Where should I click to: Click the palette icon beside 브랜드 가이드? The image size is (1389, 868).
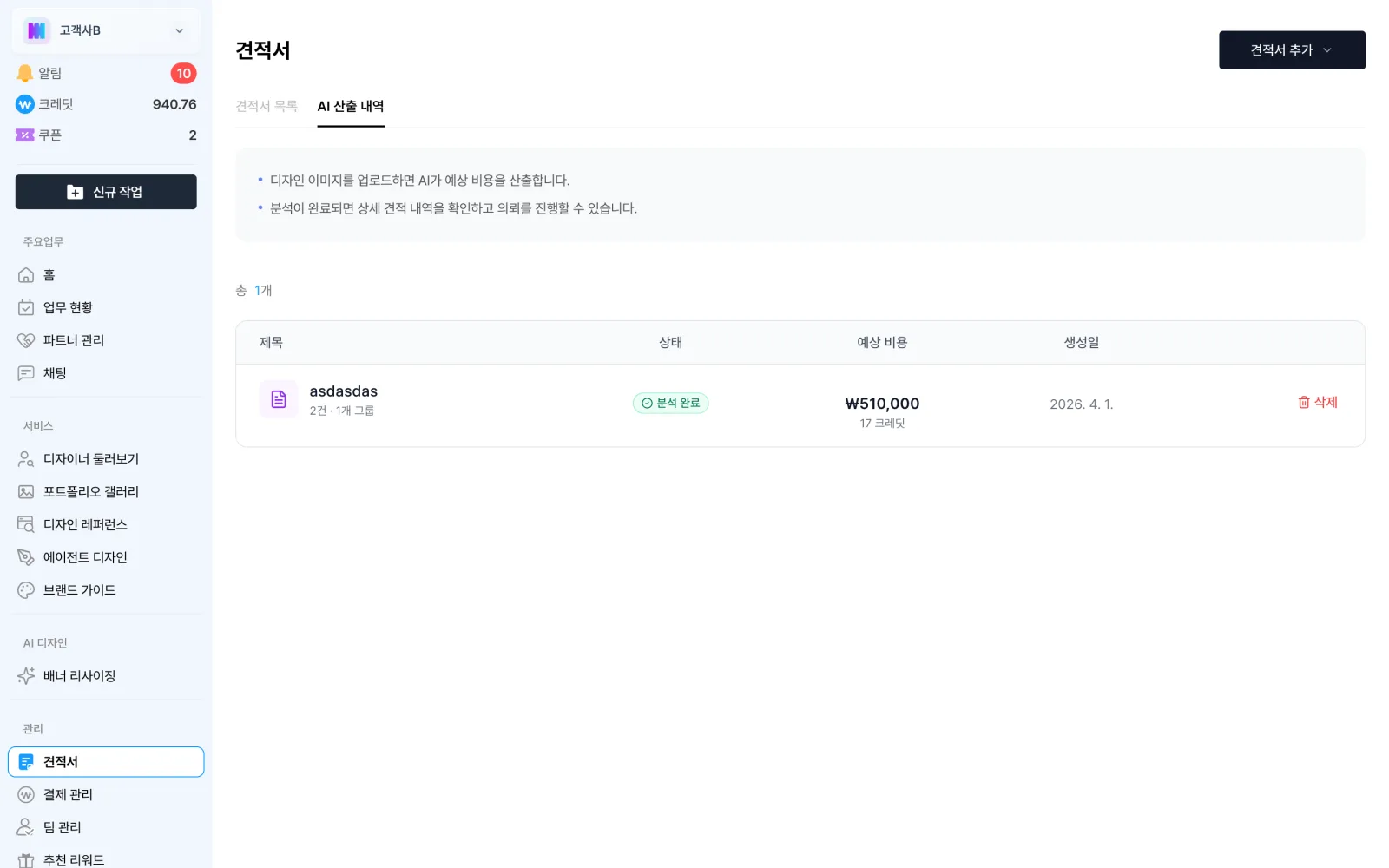pos(26,590)
